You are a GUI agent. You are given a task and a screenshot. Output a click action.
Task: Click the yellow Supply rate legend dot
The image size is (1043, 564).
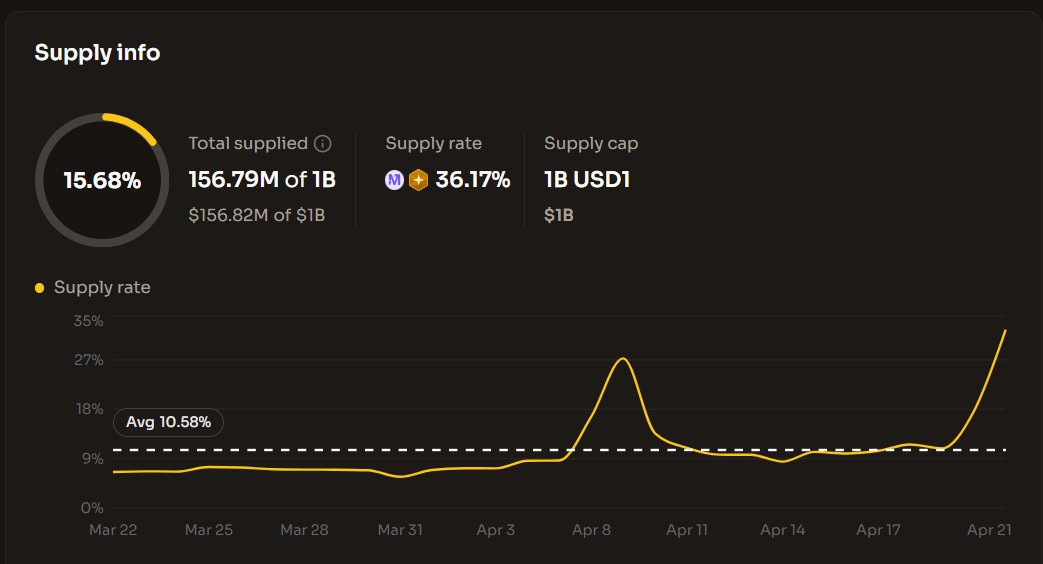tap(39, 288)
